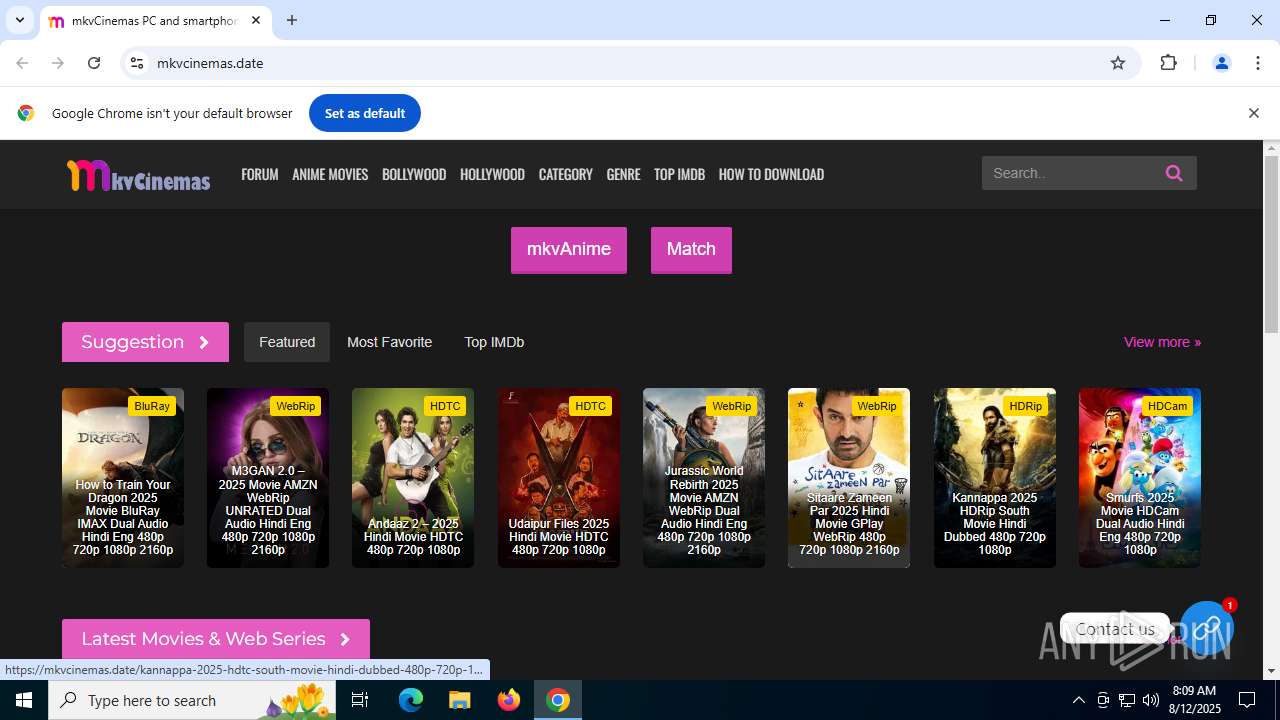Viewport: 1280px width, 720px height.
Task: Click Set as default button
Action: [x=365, y=113]
